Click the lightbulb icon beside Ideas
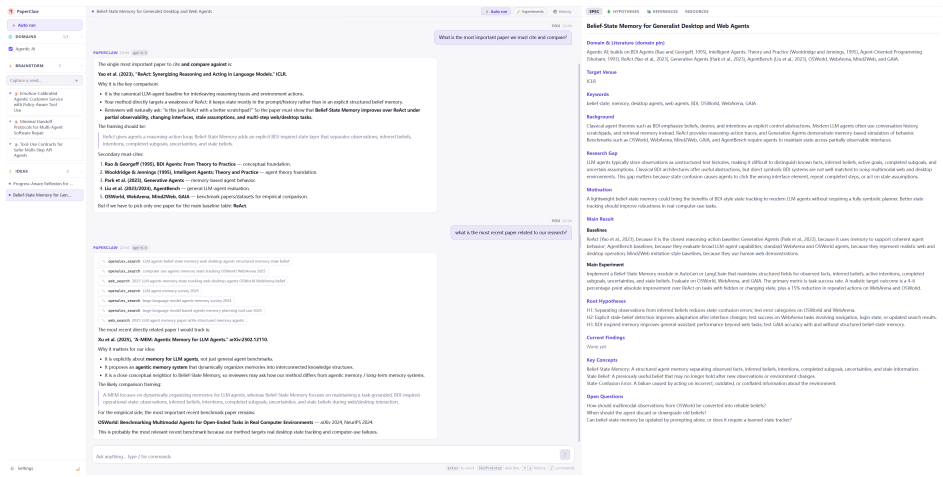This screenshot has width=943, height=477. [11, 171]
